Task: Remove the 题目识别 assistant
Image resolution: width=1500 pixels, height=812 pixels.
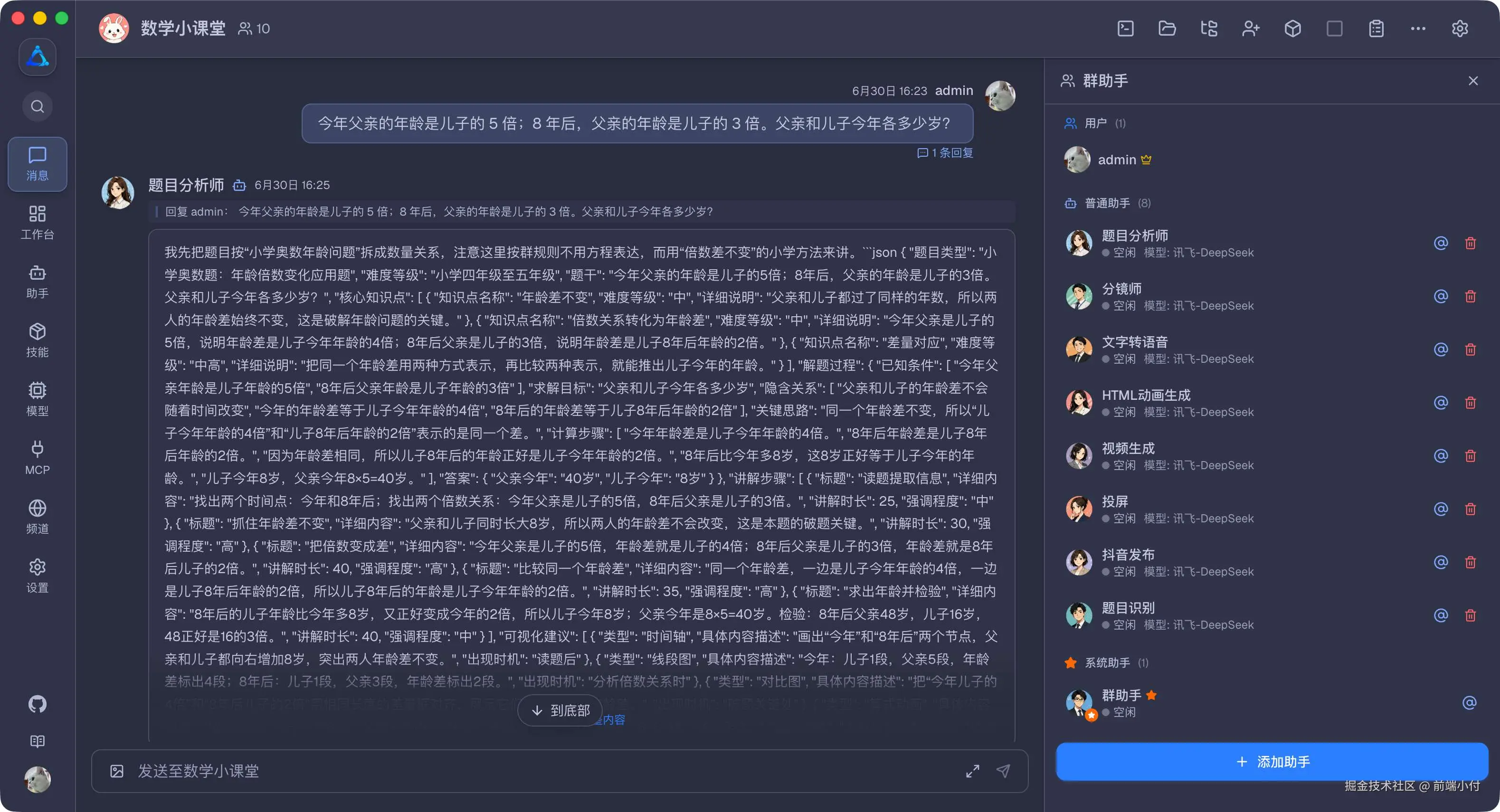Action: [1470, 615]
